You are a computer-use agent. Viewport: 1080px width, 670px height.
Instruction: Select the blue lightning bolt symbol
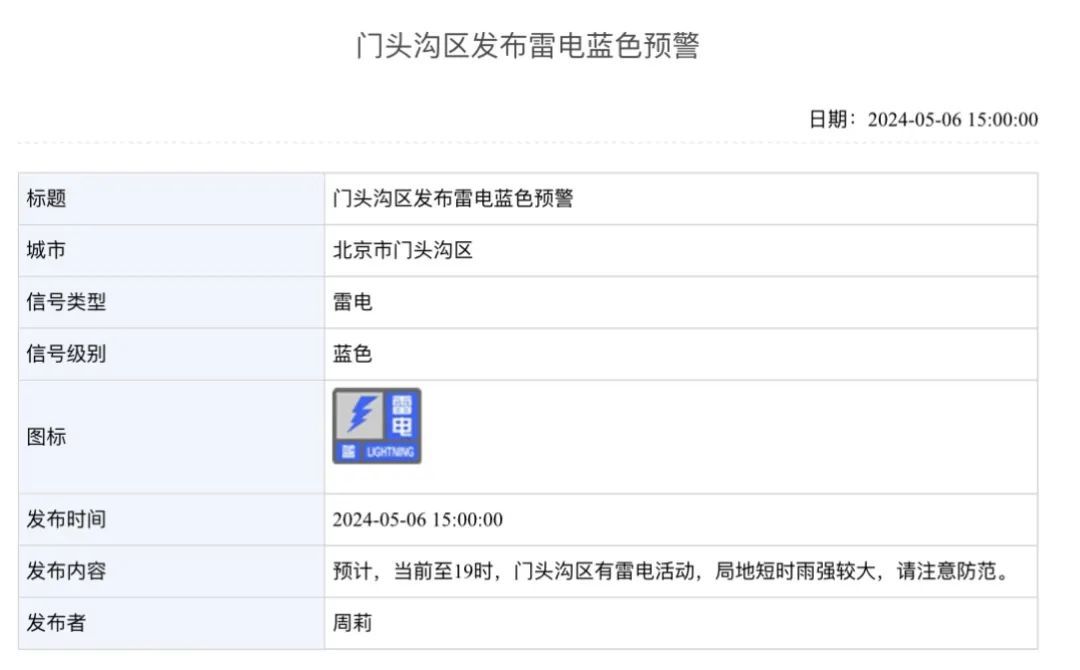[x=360, y=413]
